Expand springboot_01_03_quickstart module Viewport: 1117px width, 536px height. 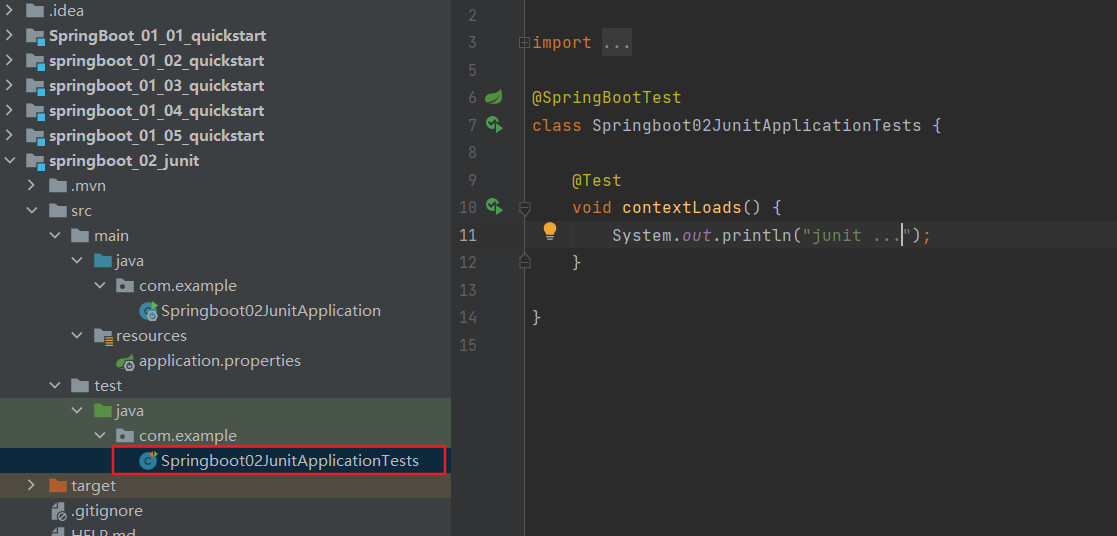pos(9,86)
